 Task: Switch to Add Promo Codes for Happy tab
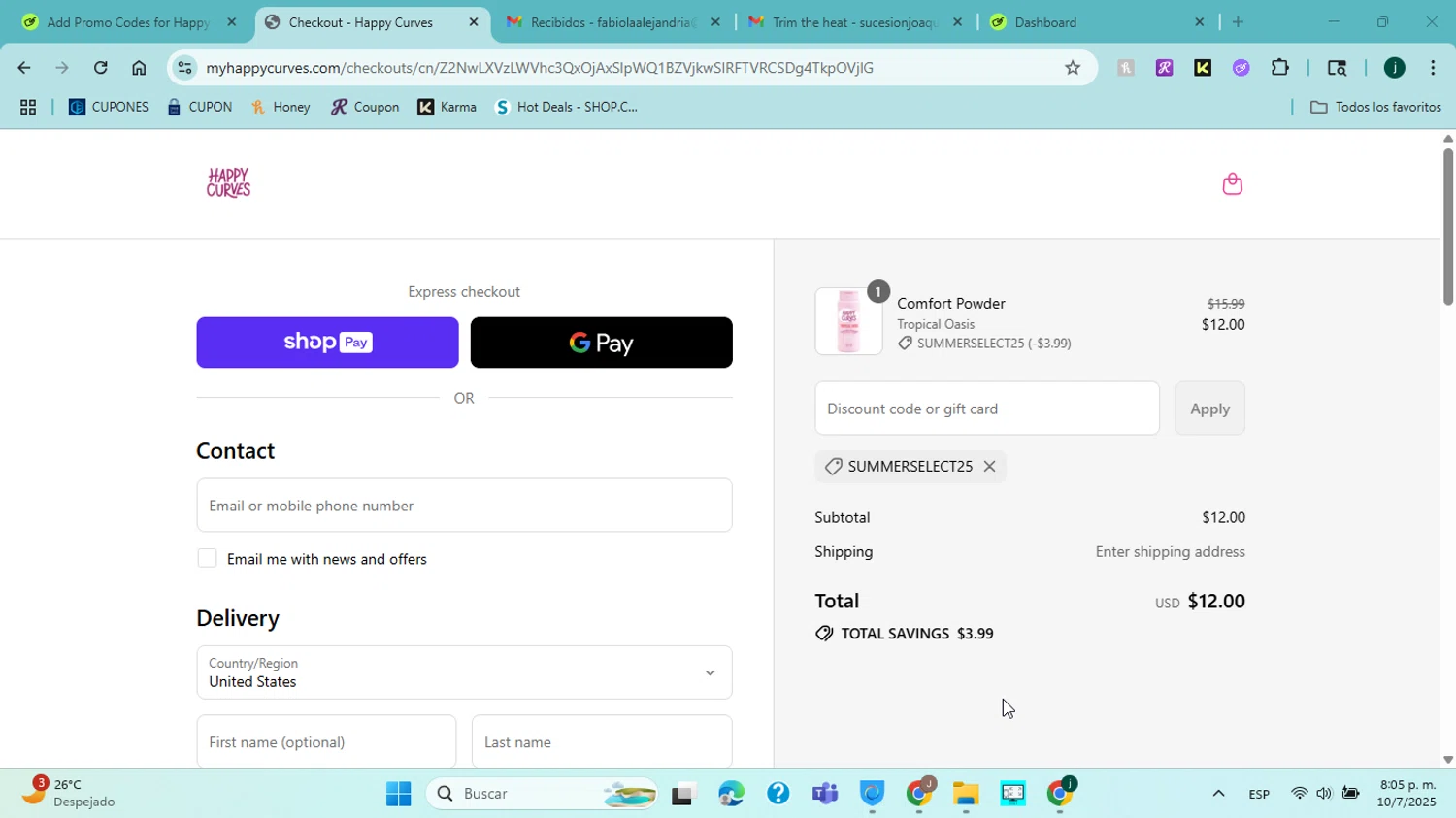pos(128,22)
